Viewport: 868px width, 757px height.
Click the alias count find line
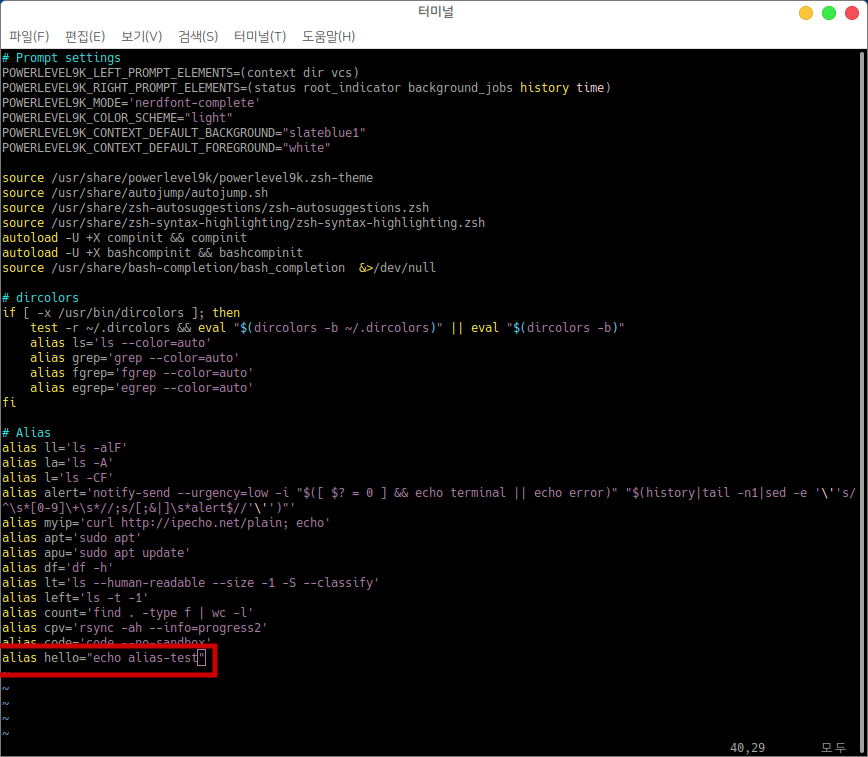click(x=127, y=613)
